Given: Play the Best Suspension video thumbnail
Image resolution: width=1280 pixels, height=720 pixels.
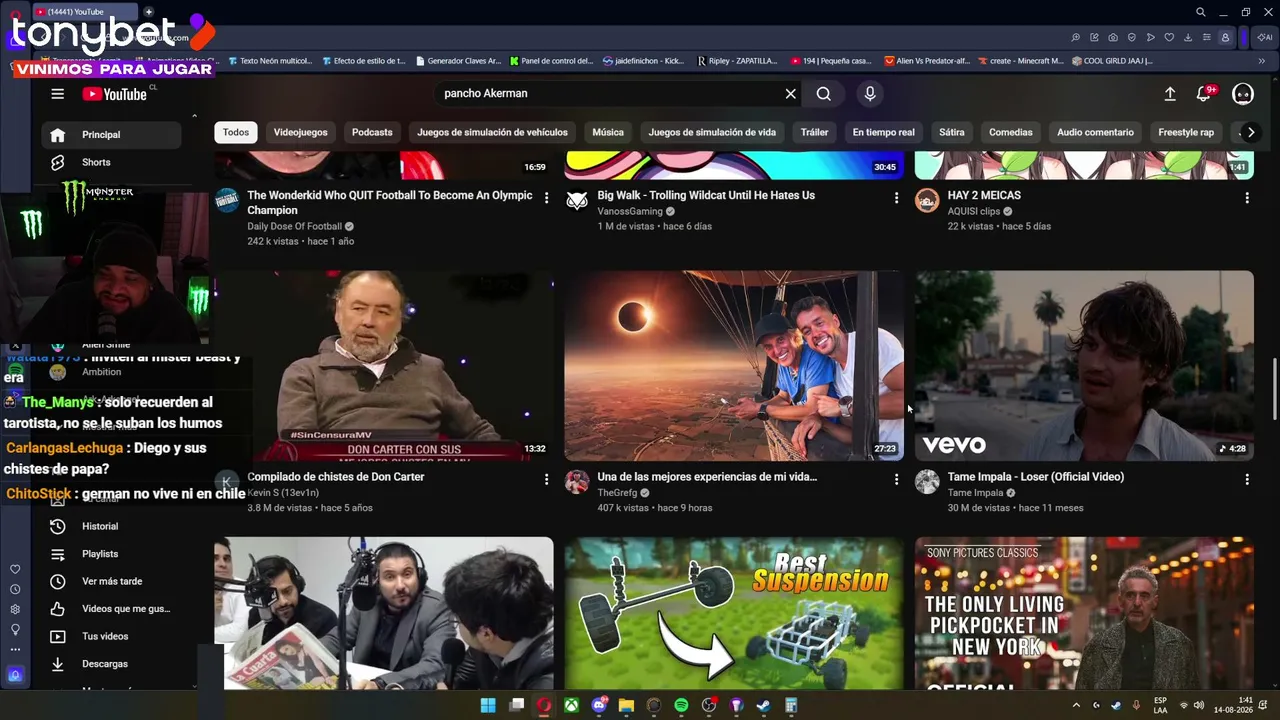Looking at the screenshot, I should click(x=734, y=613).
